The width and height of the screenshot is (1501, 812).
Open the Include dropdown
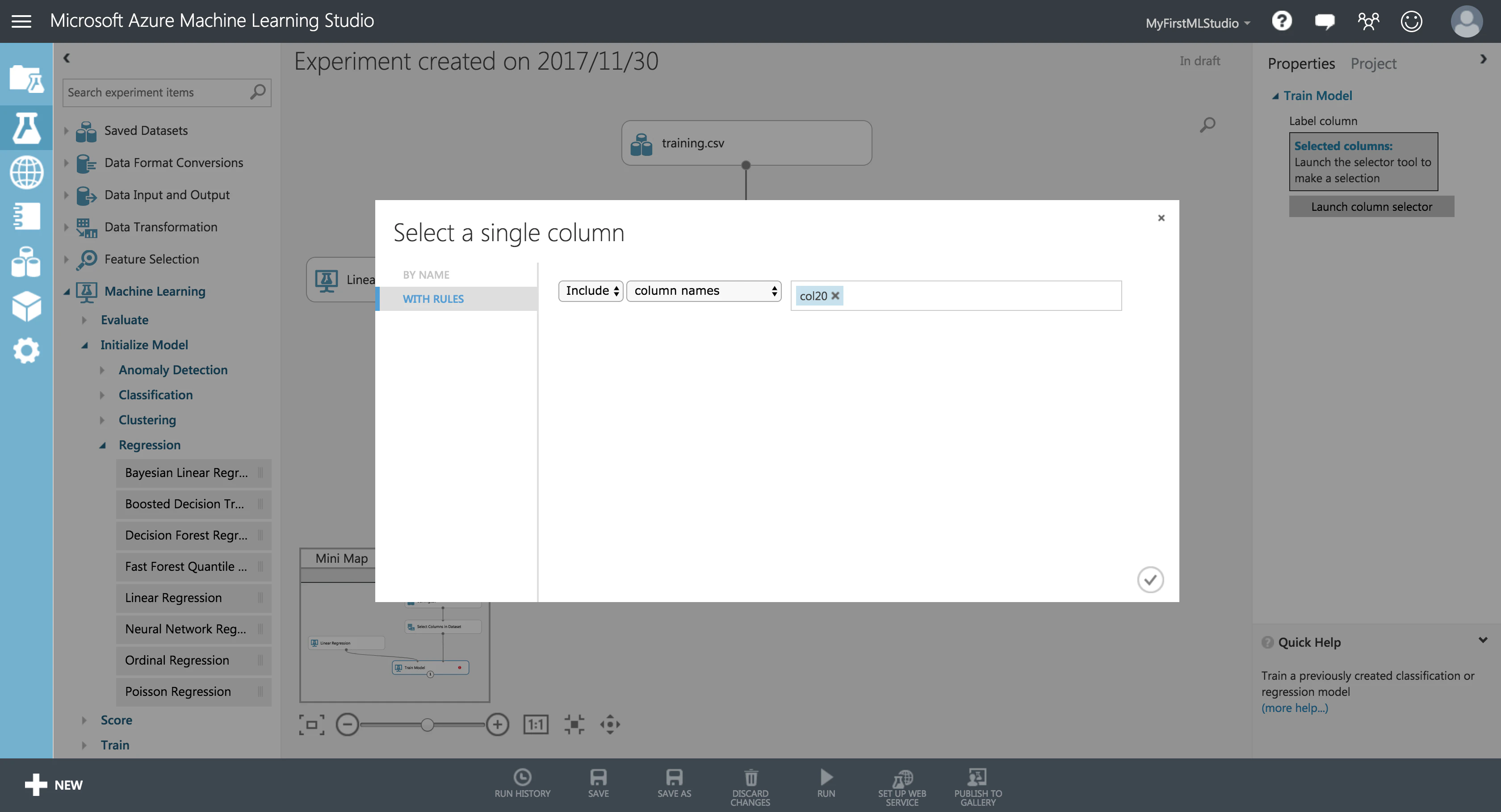click(x=591, y=291)
